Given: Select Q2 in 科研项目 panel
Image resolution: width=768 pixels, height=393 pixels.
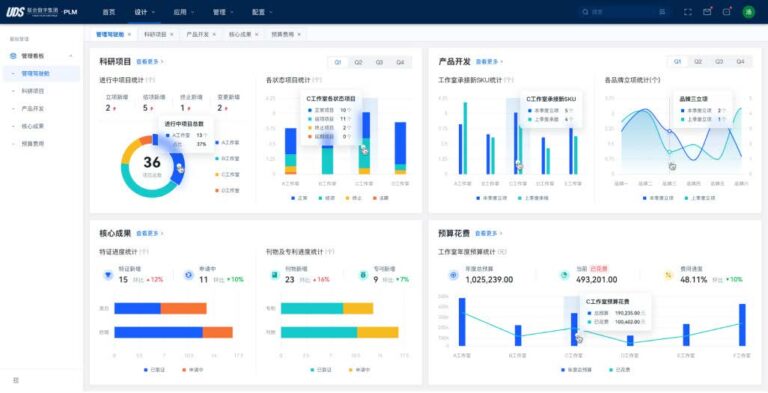Looking at the screenshot, I should tap(359, 62).
